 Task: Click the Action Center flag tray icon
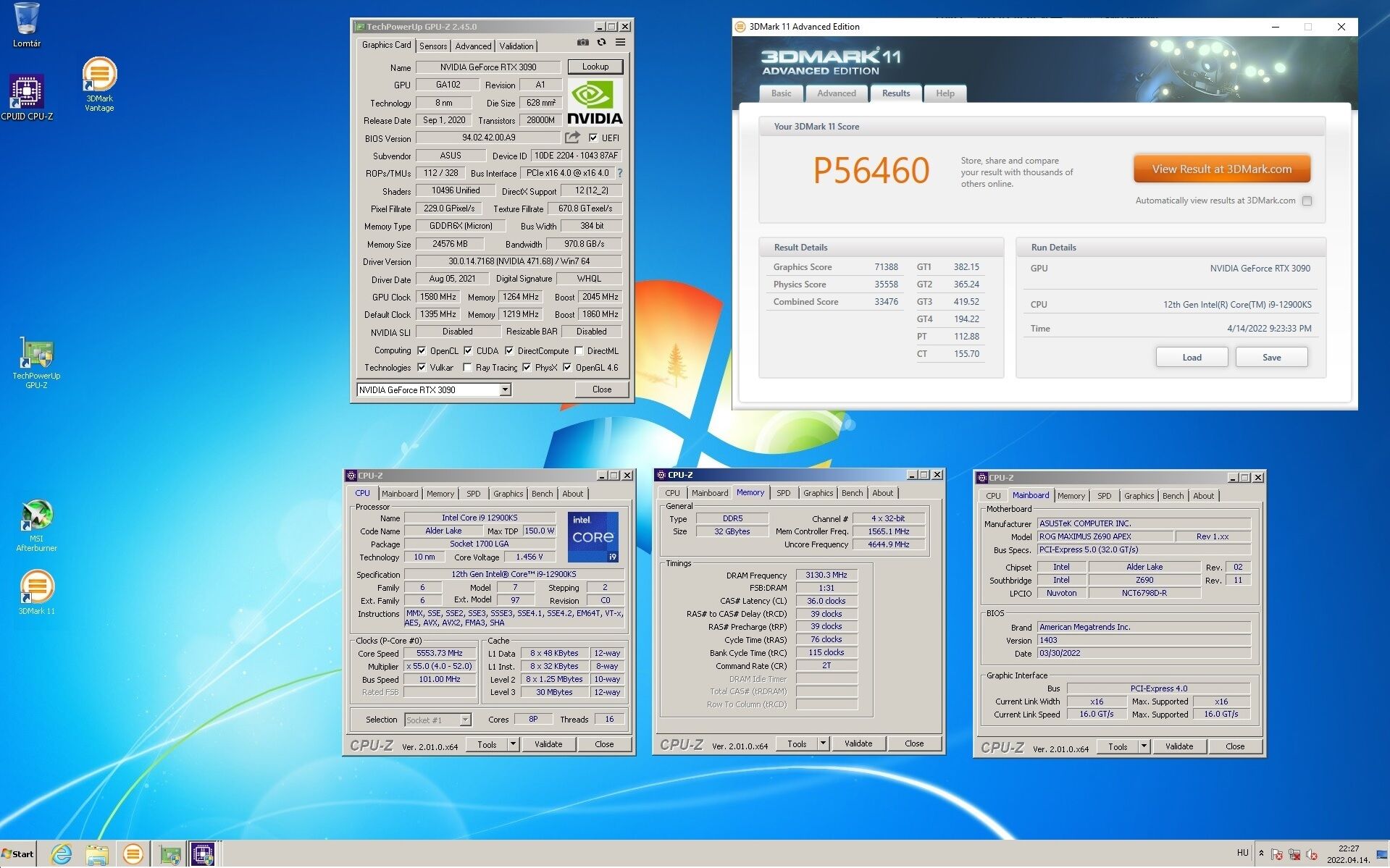coord(1276,854)
